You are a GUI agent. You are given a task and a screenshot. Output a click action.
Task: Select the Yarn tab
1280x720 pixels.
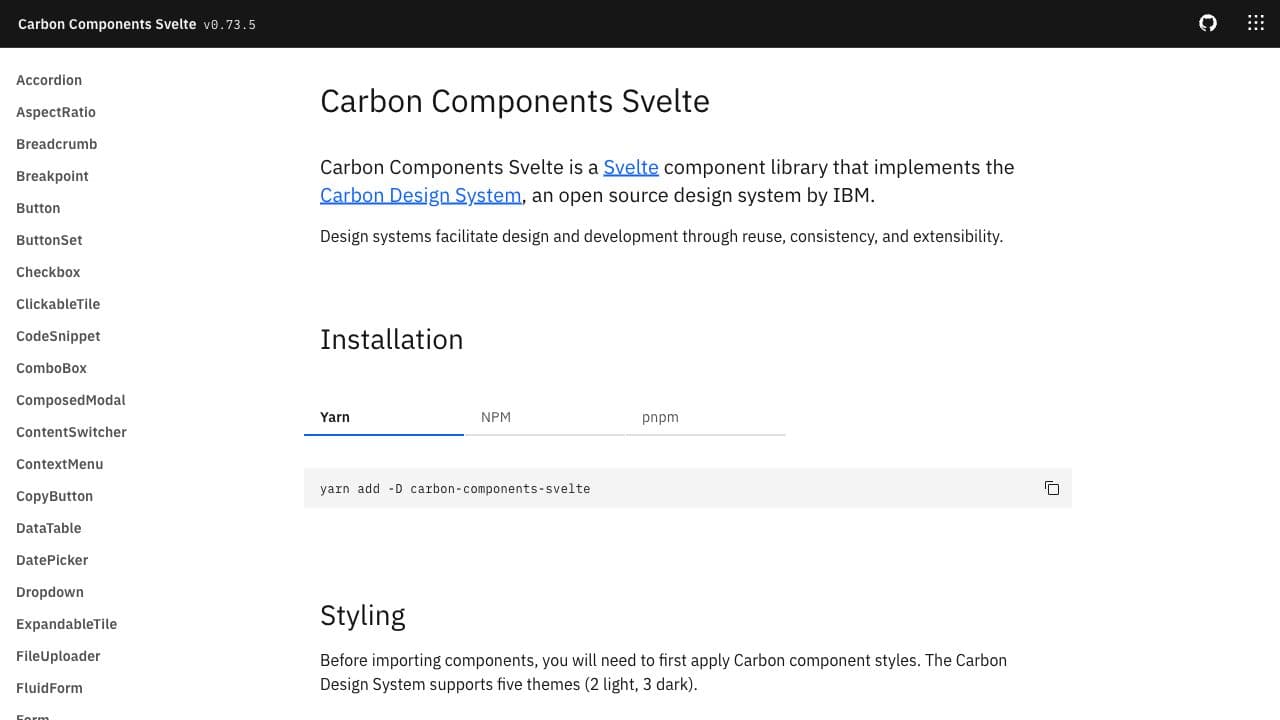coord(335,417)
